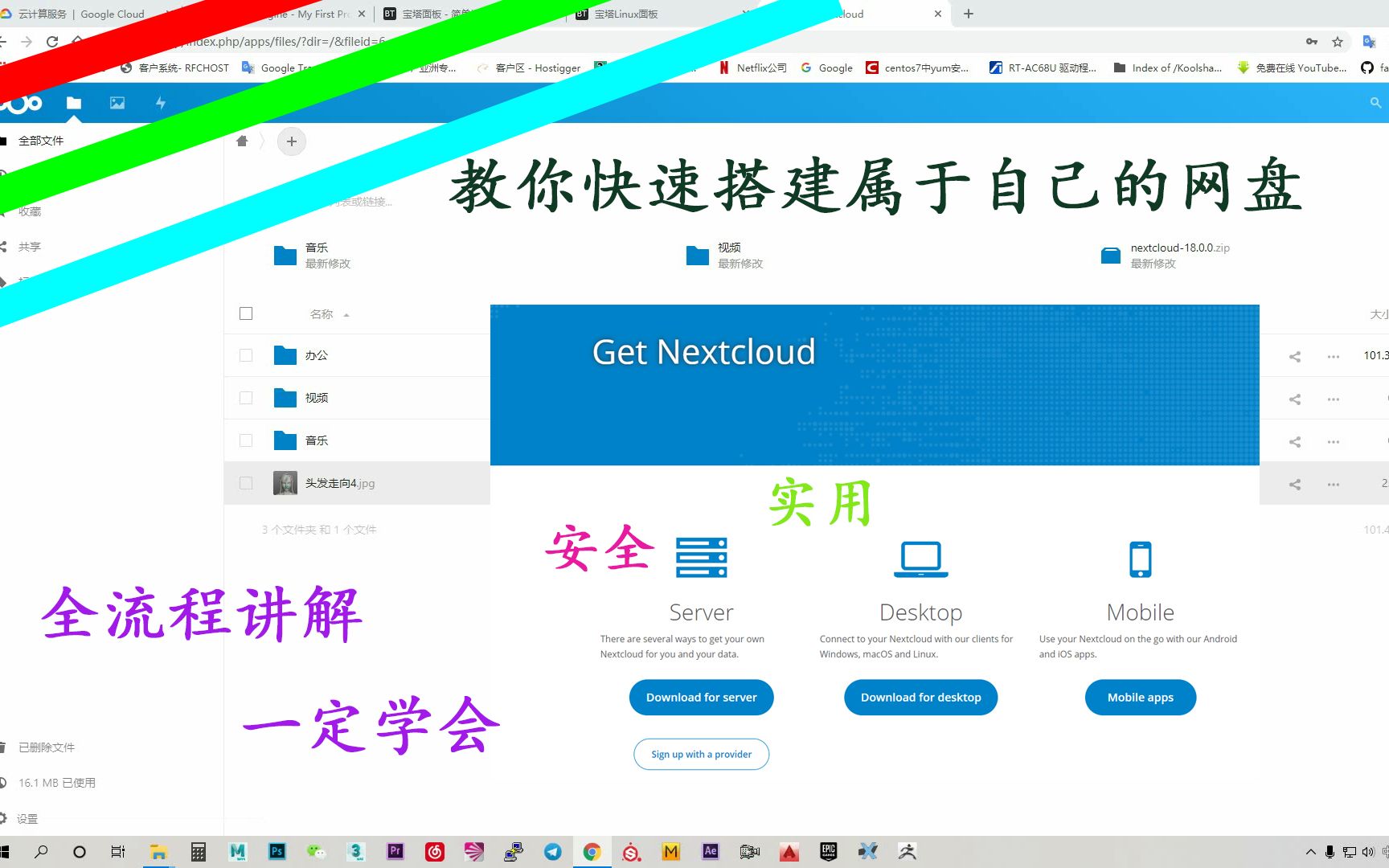Click Sign up with a provider
The height and width of the screenshot is (868, 1389).
coord(702,754)
